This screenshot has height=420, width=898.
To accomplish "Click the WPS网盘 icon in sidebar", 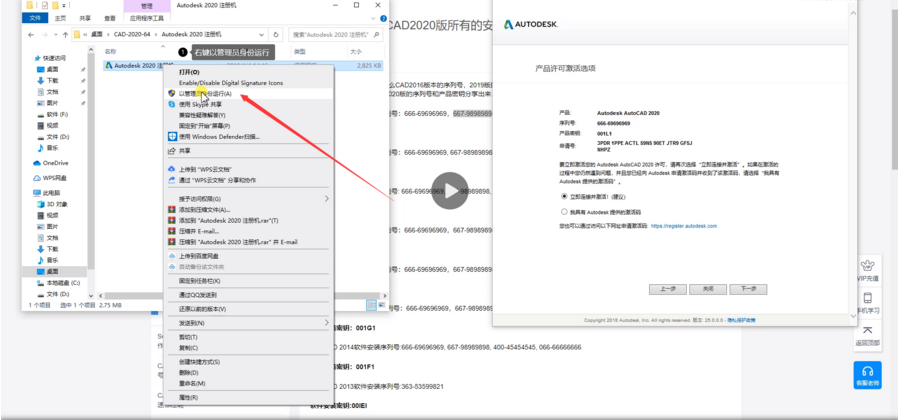I will point(37,178).
